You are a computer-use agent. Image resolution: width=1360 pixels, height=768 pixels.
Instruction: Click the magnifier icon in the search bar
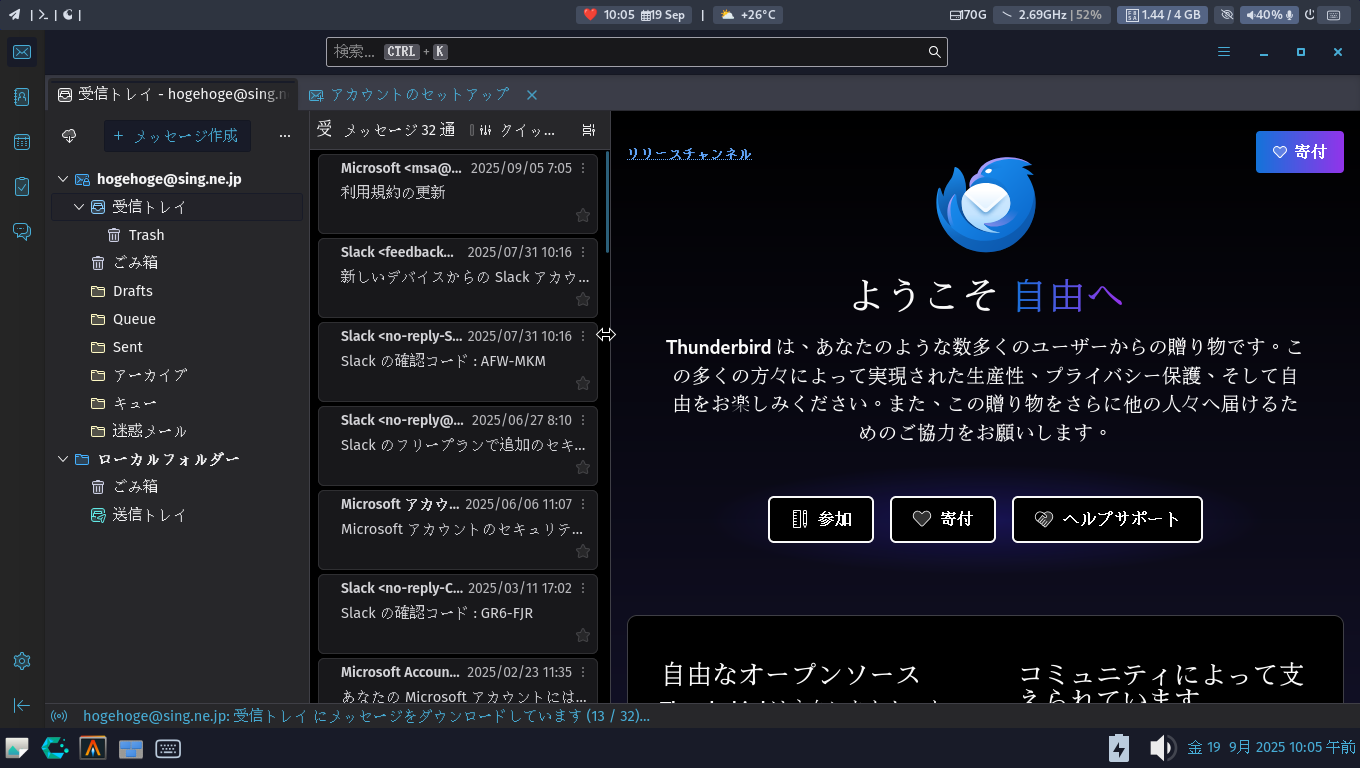click(x=934, y=52)
